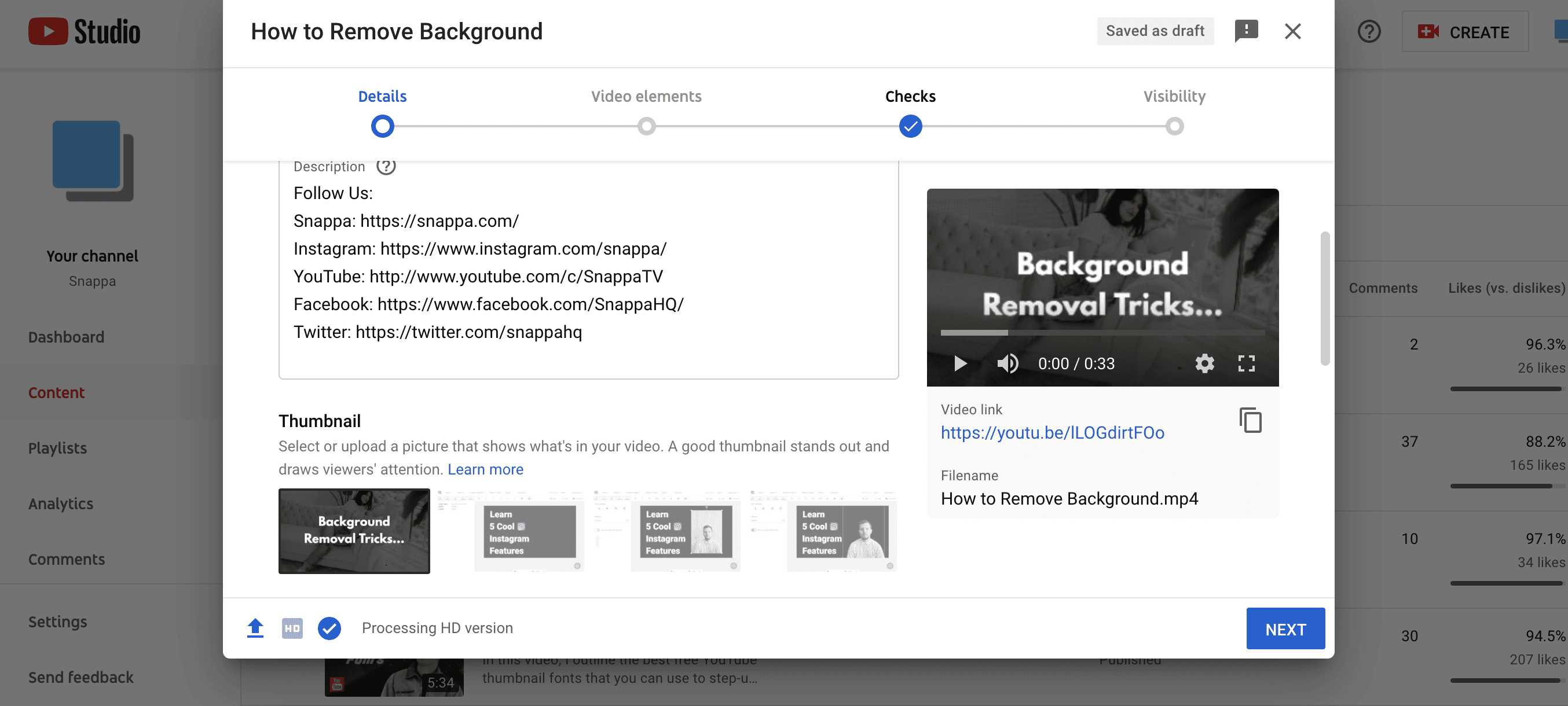Click the Likes (vs. dislikes) column header
The width and height of the screenshot is (1568, 706).
(x=1506, y=288)
